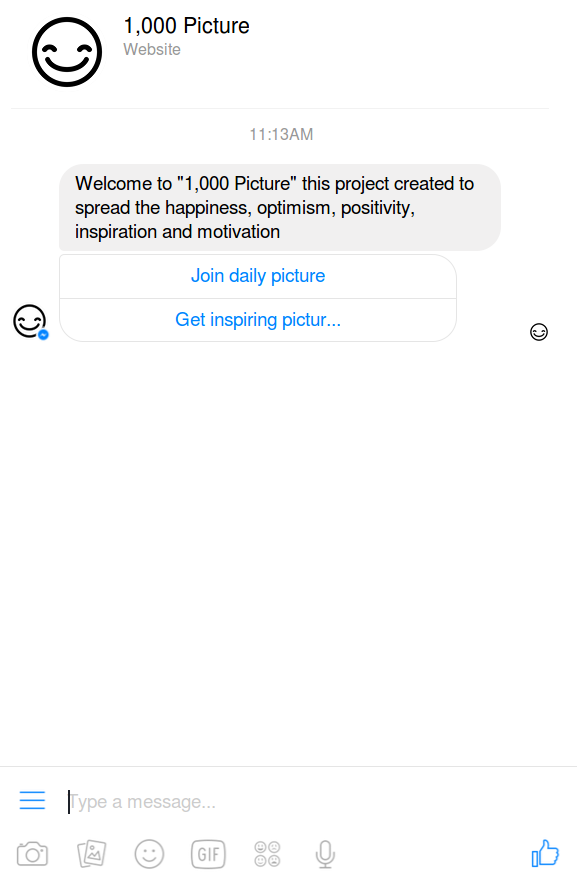Open the emoji sticker picker icon
Viewport: 577px width, 885px height.
click(x=149, y=854)
